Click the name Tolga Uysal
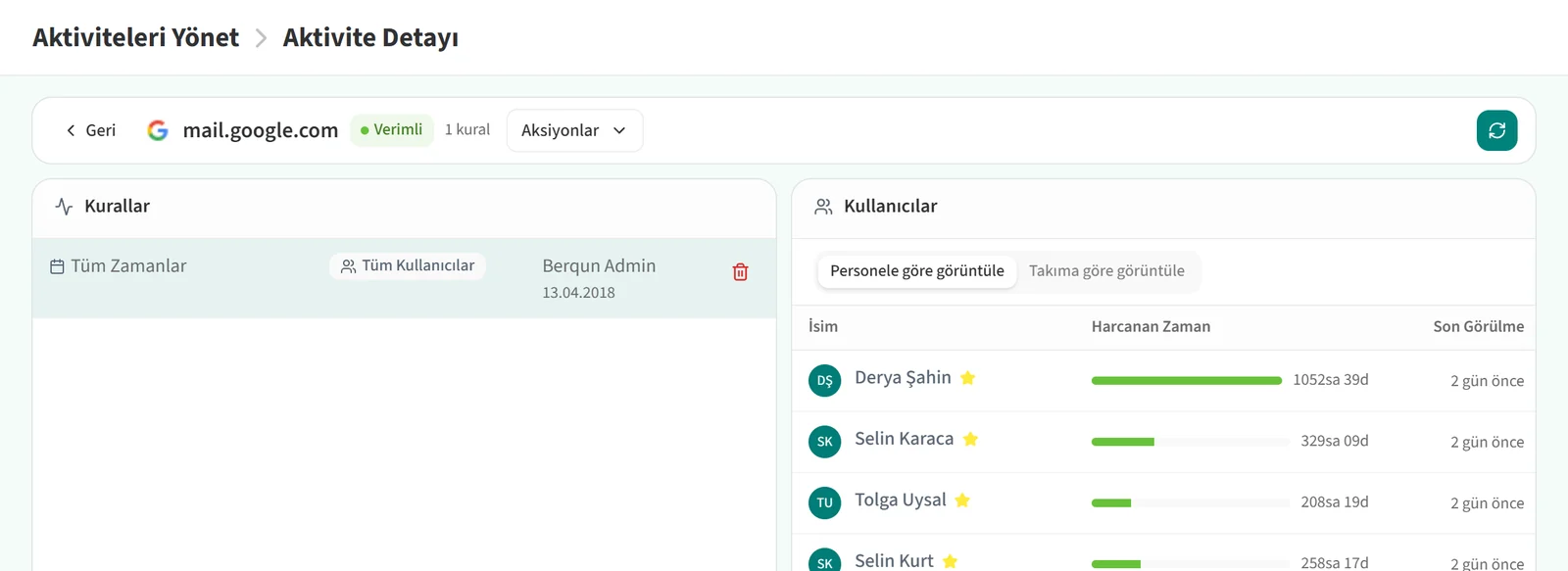This screenshot has width=1568, height=571. [x=901, y=500]
